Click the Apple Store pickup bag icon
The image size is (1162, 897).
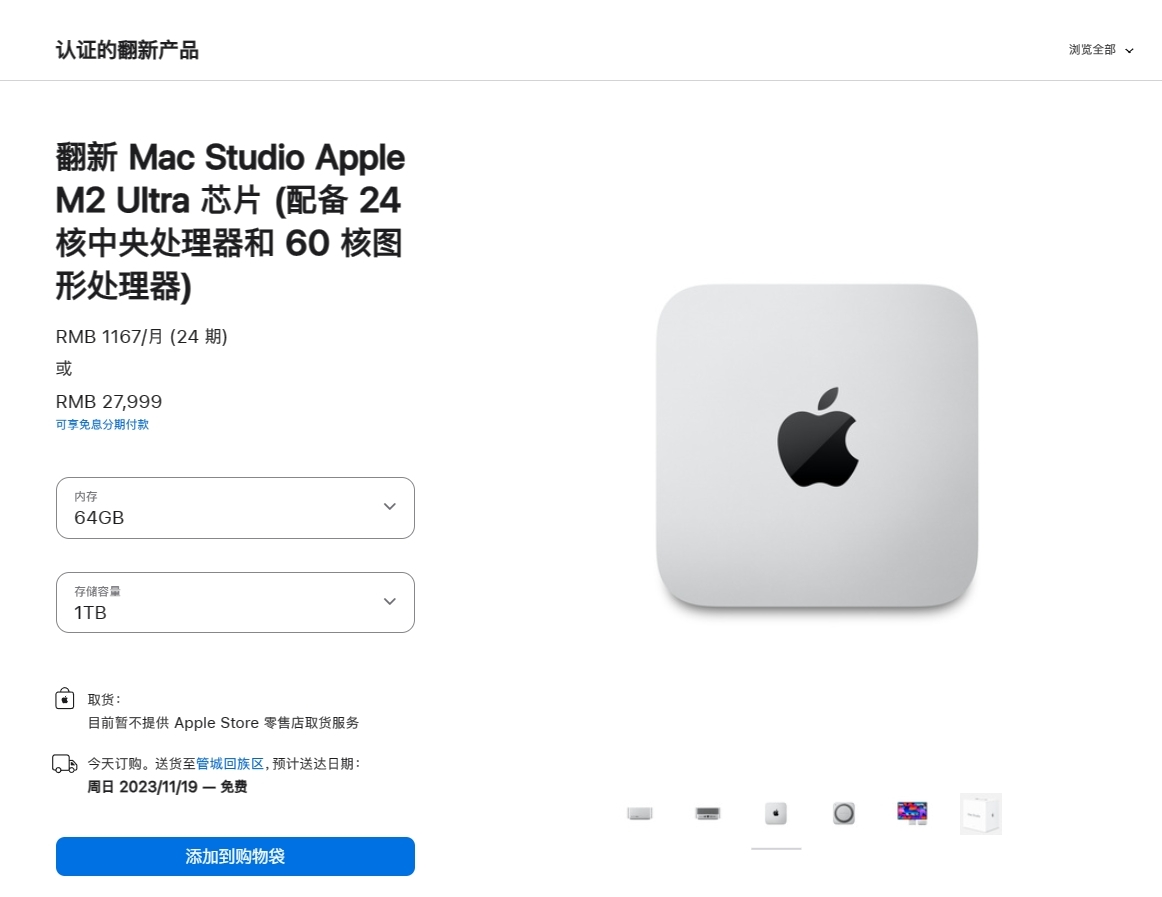tap(65, 699)
